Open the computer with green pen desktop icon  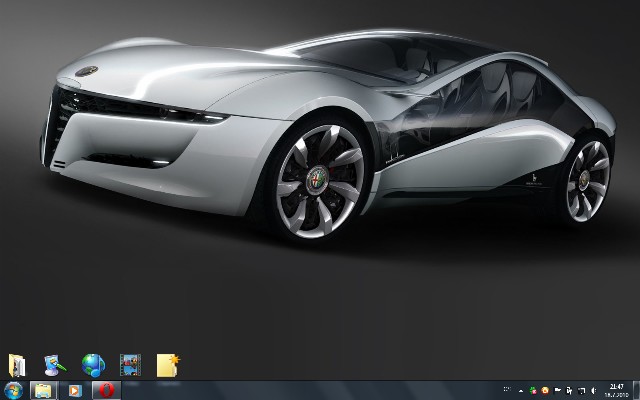pos(53,364)
